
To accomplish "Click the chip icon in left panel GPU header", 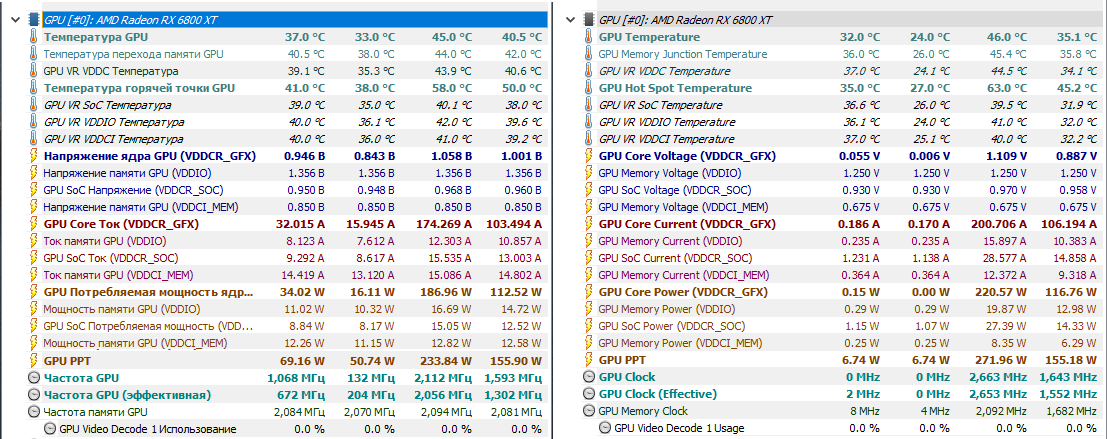I will coord(33,20).
